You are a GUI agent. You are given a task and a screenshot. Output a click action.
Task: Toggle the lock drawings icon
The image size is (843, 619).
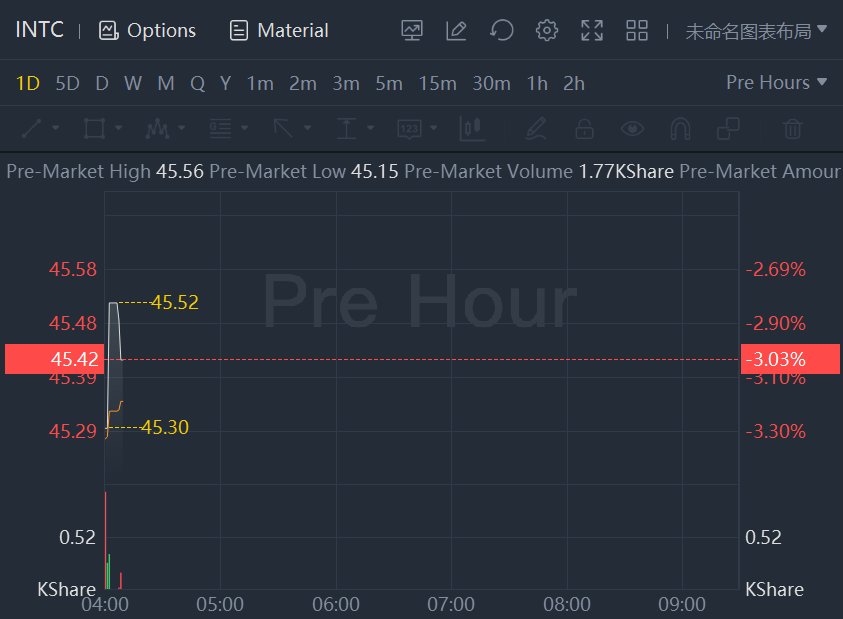point(584,129)
